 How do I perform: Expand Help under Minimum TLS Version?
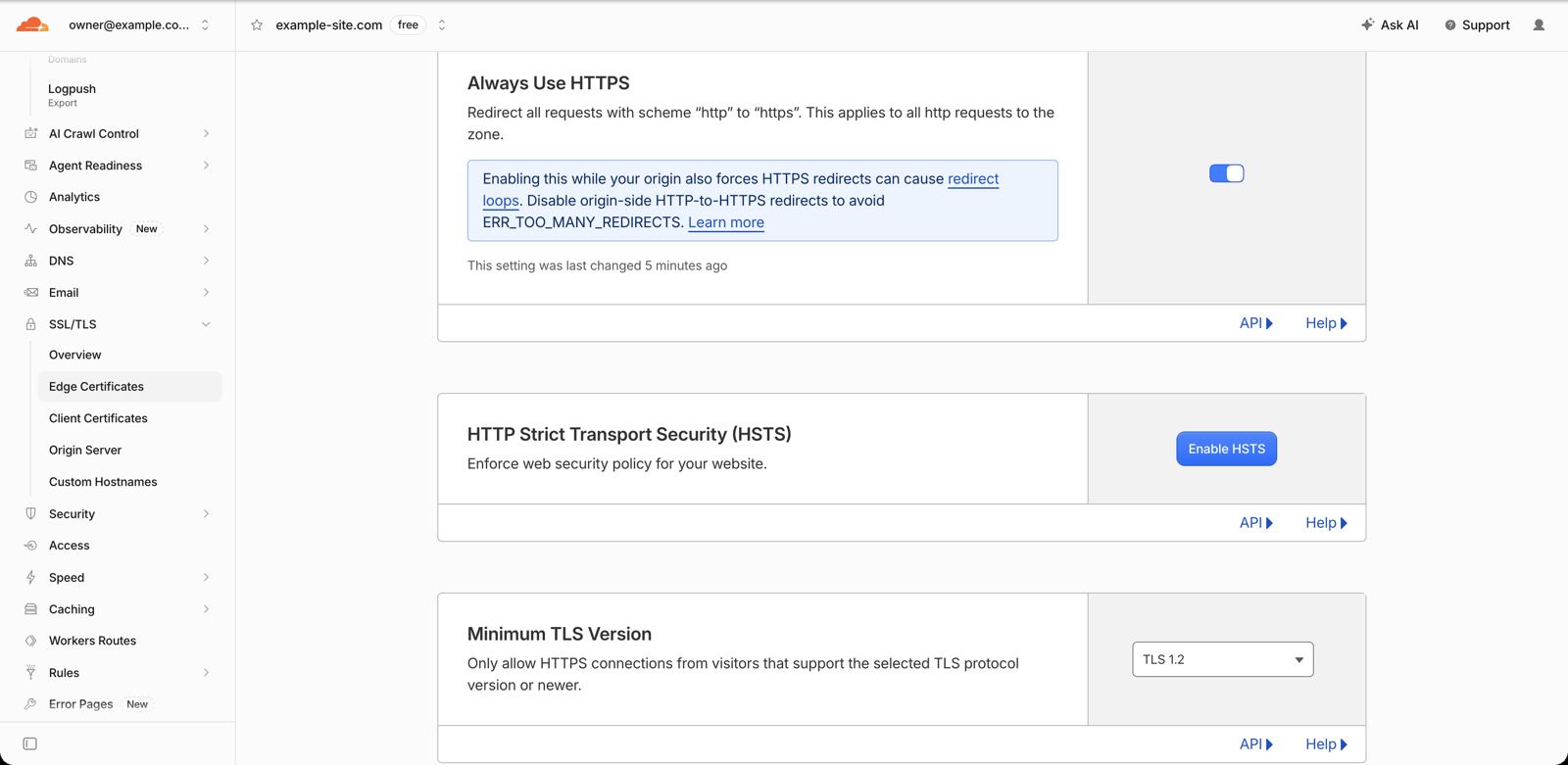click(1326, 744)
